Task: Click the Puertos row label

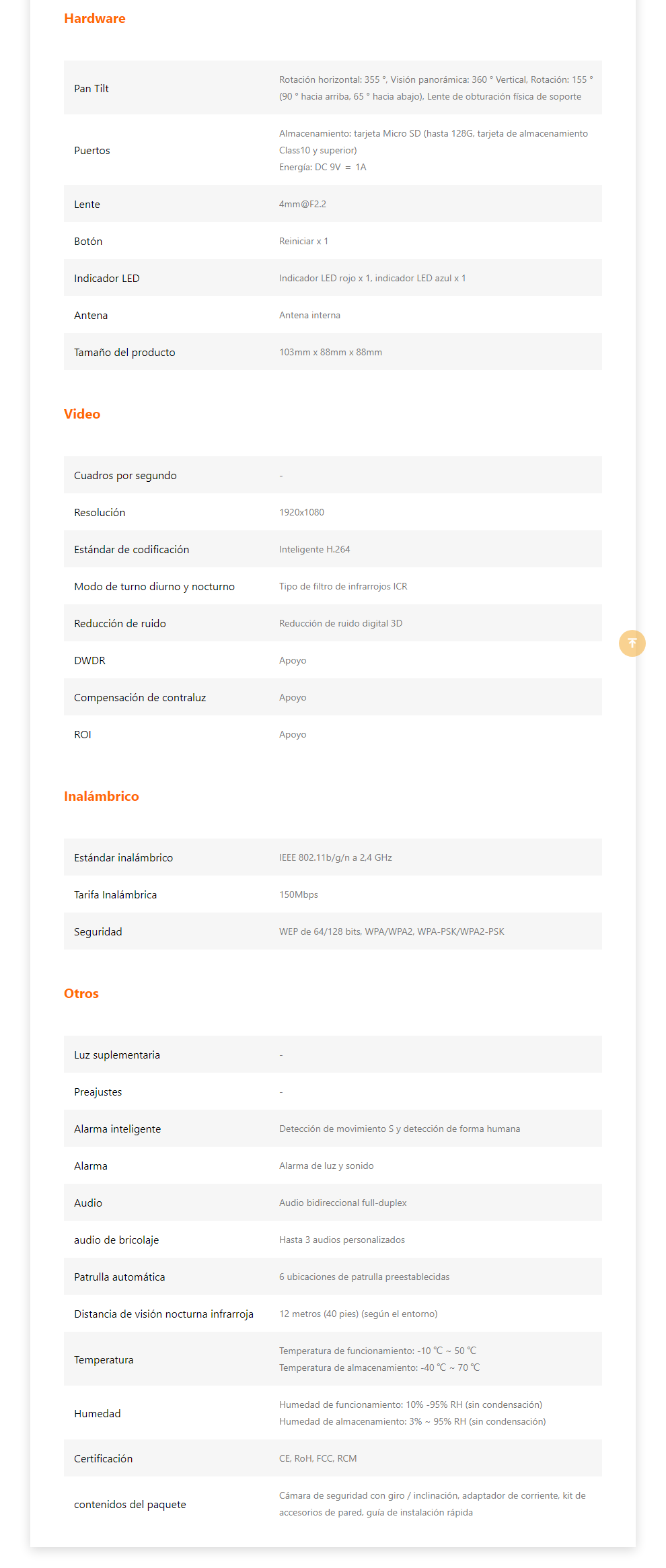Action: click(92, 151)
